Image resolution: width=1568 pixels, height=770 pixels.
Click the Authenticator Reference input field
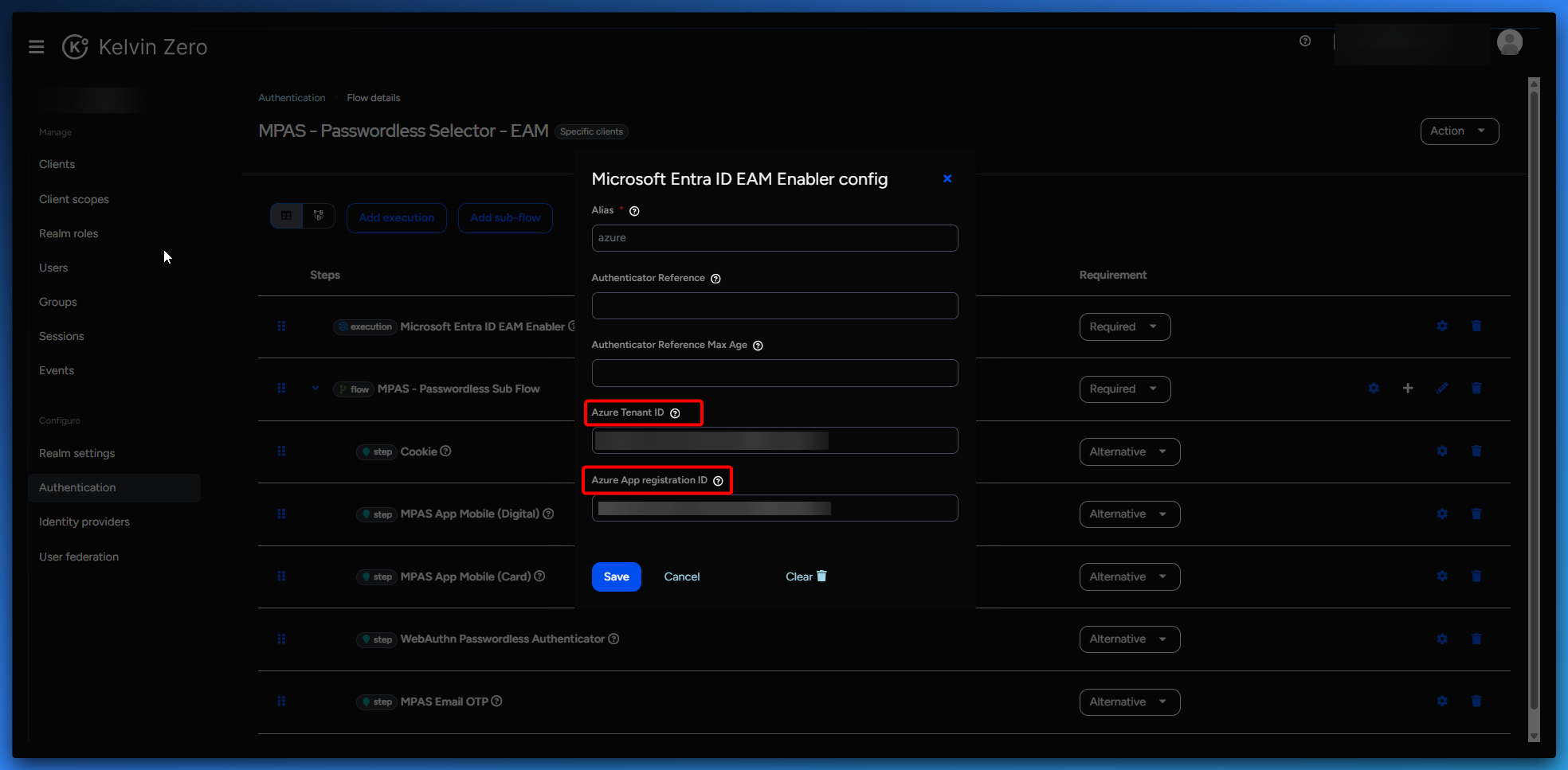point(774,306)
